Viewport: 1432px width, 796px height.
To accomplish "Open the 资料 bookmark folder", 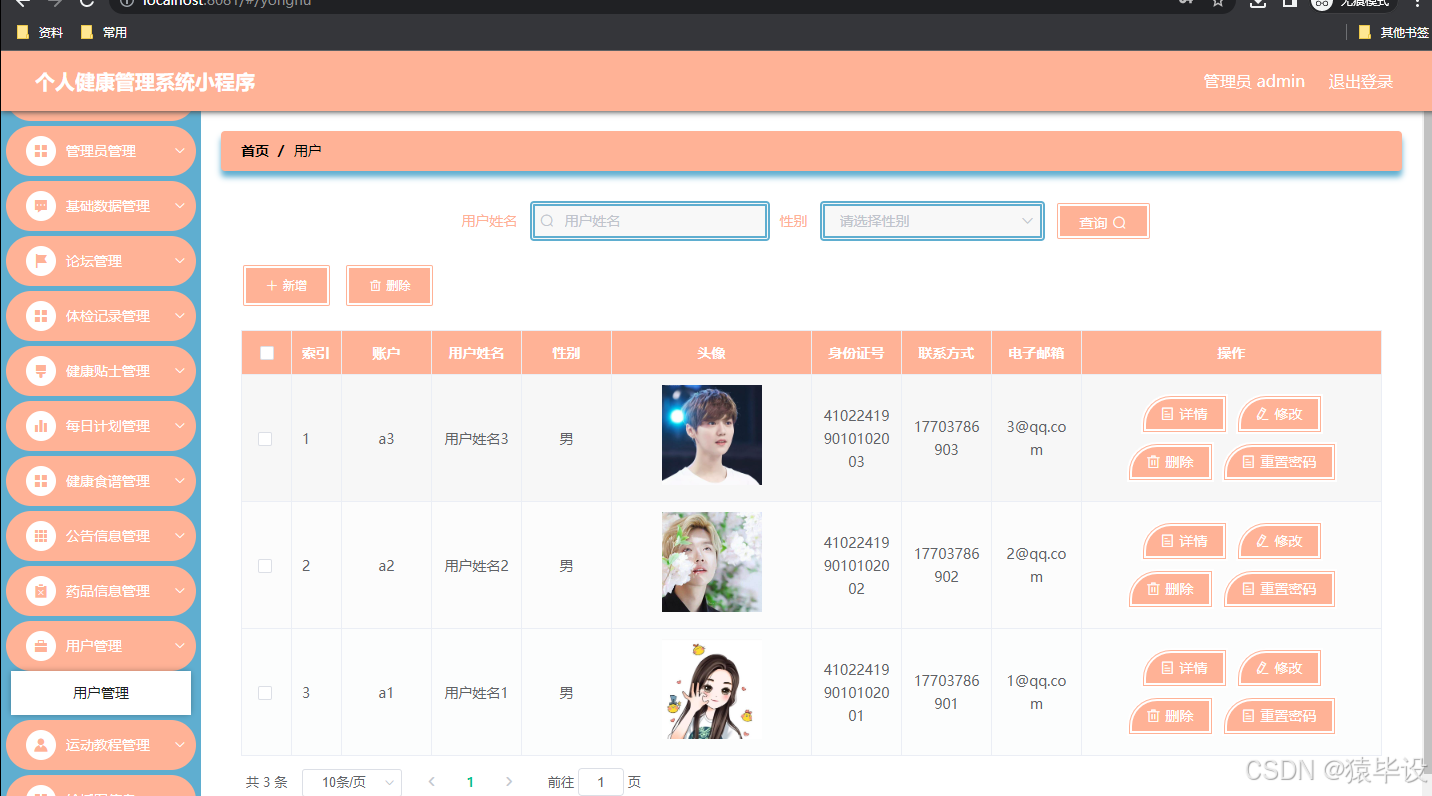I will 40,33.
